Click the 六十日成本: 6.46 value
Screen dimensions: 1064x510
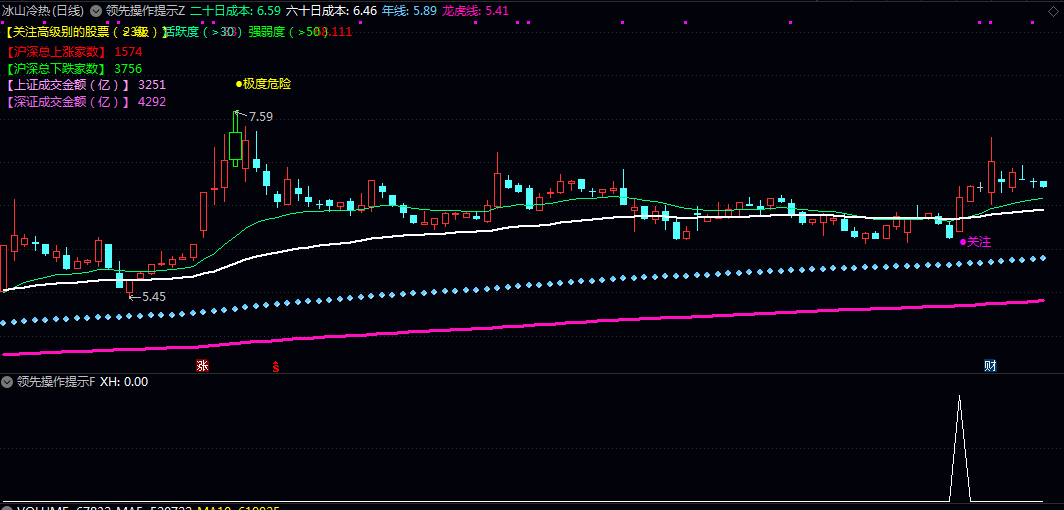coord(331,11)
